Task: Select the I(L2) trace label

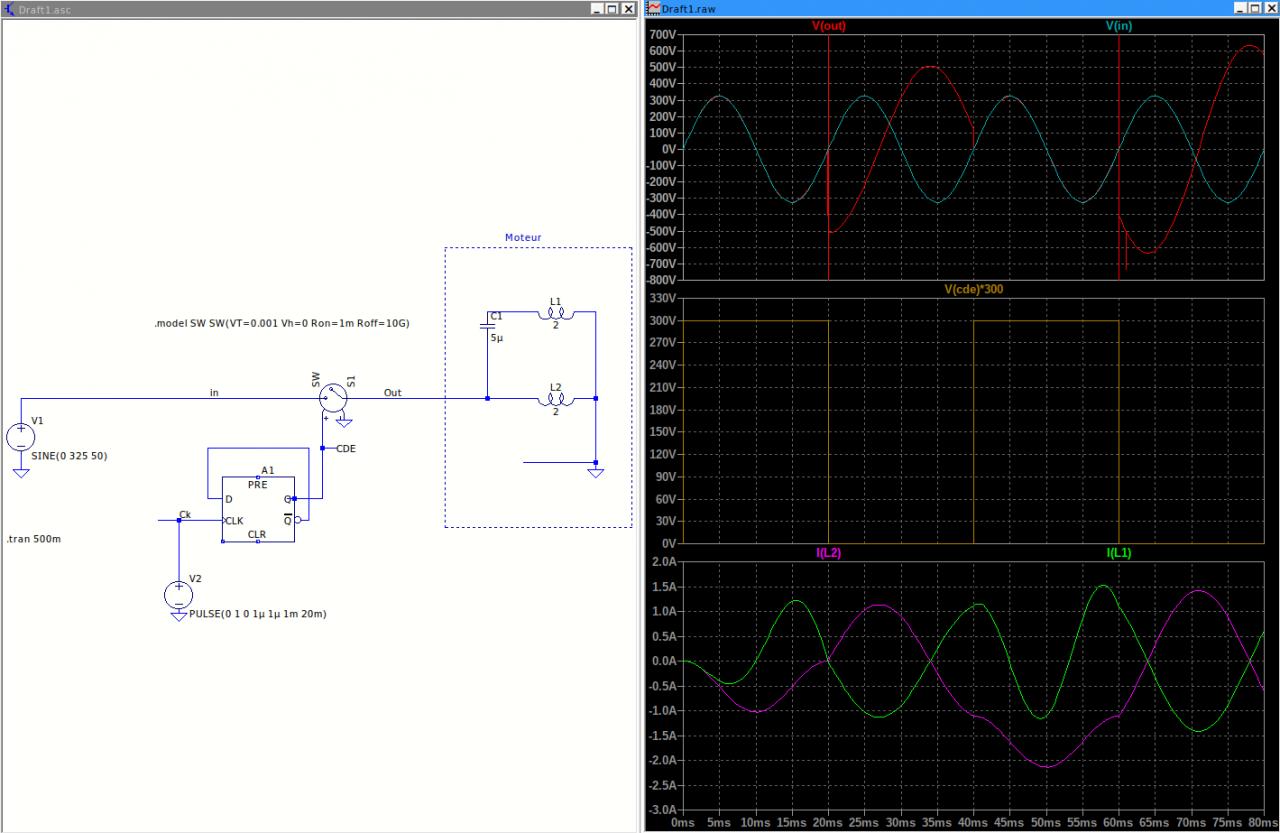Action: tap(827, 553)
